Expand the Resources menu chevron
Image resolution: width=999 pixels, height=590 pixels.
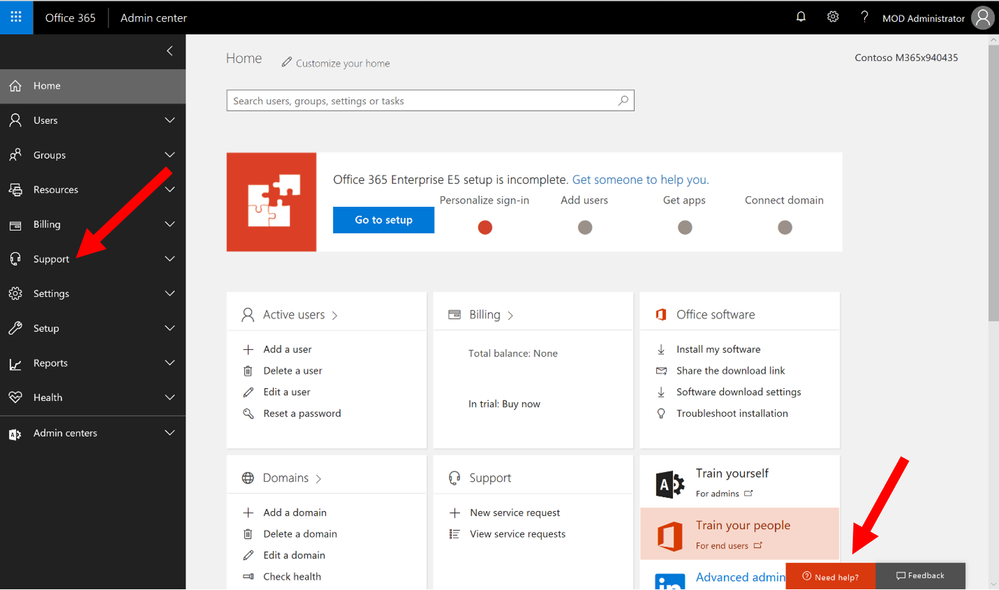pyautogui.click(x=169, y=189)
